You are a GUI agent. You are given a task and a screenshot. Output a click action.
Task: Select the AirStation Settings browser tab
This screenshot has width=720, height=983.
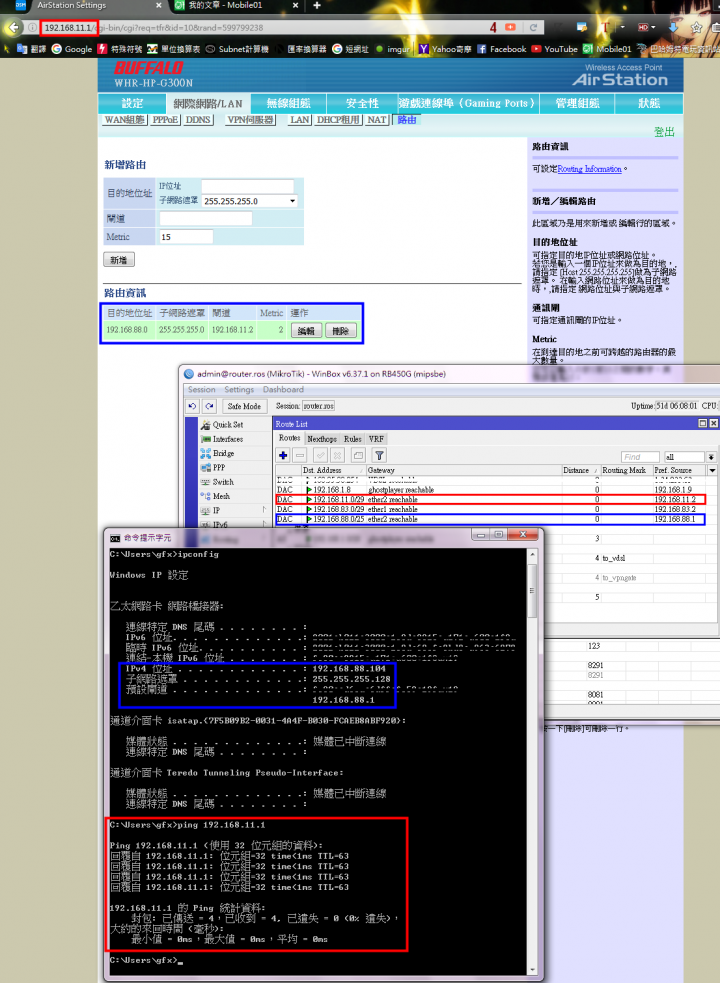pyautogui.click(x=82, y=6)
